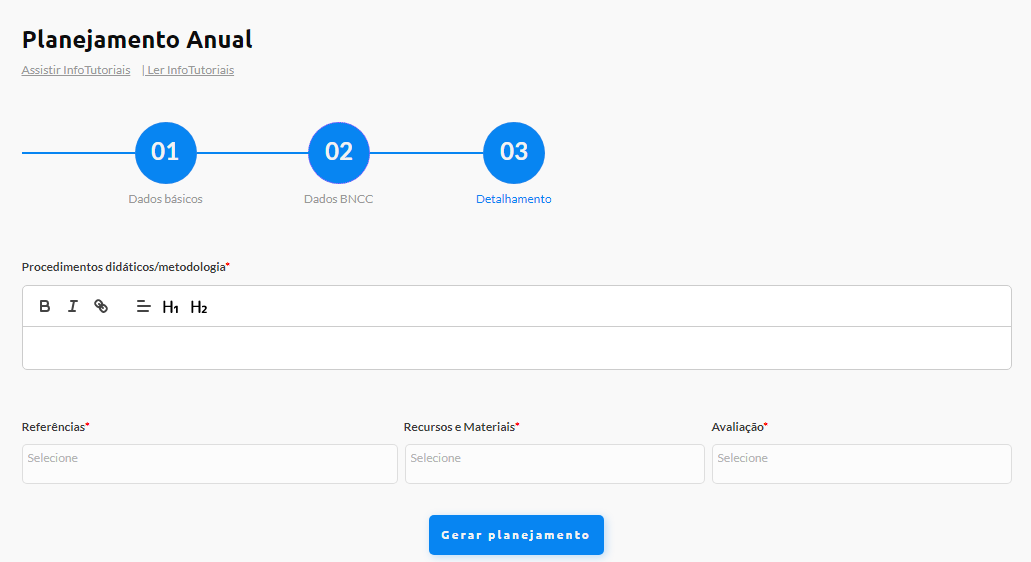
Task: Apply italic formatting in the editor
Action: click(x=72, y=306)
